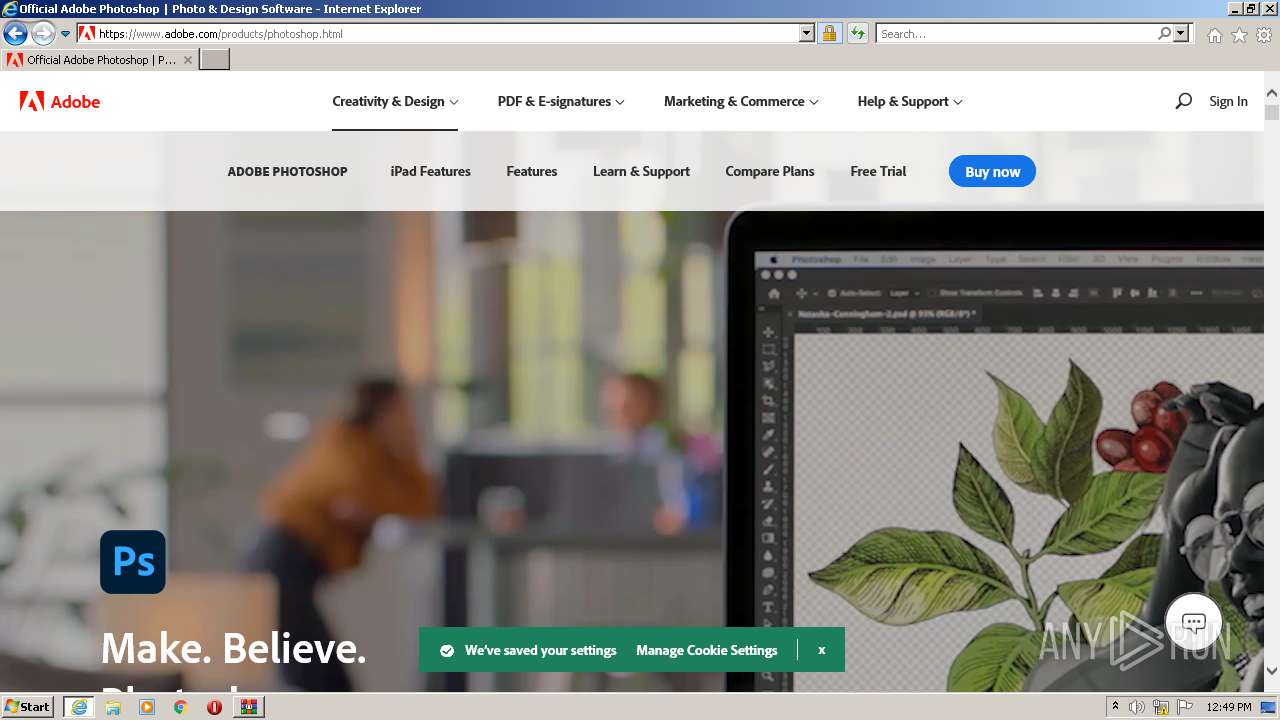Go to Learn & Support
Viewport: 1280px width, 720px height.
coord(641,171)
